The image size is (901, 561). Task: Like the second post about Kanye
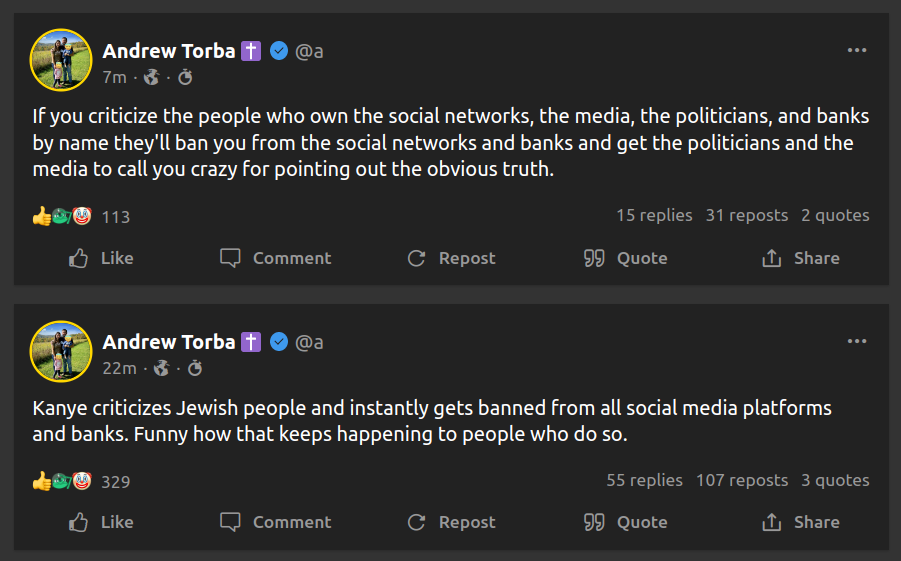point(101,522)
